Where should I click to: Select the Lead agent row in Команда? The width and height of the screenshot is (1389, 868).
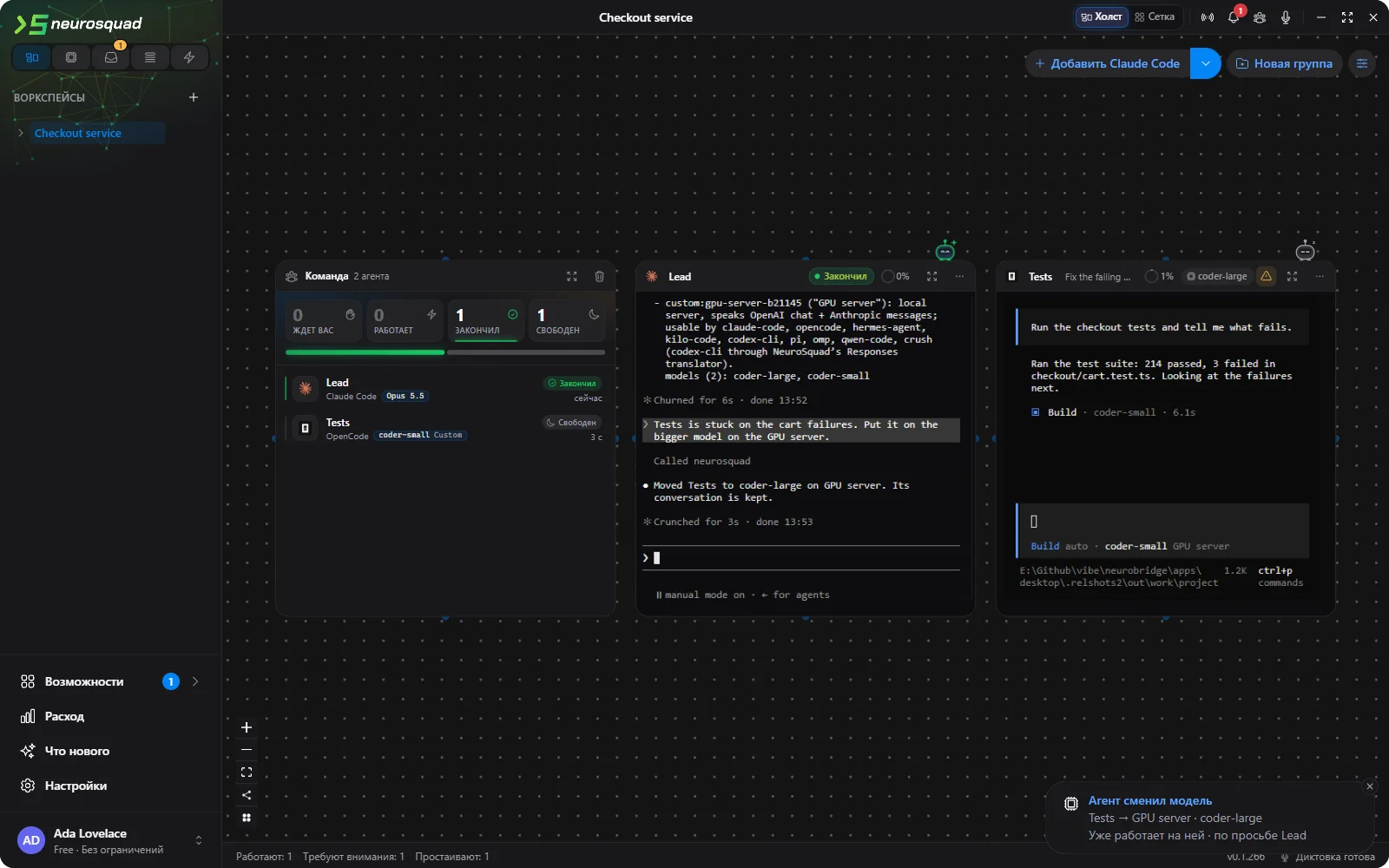[445, 389]
